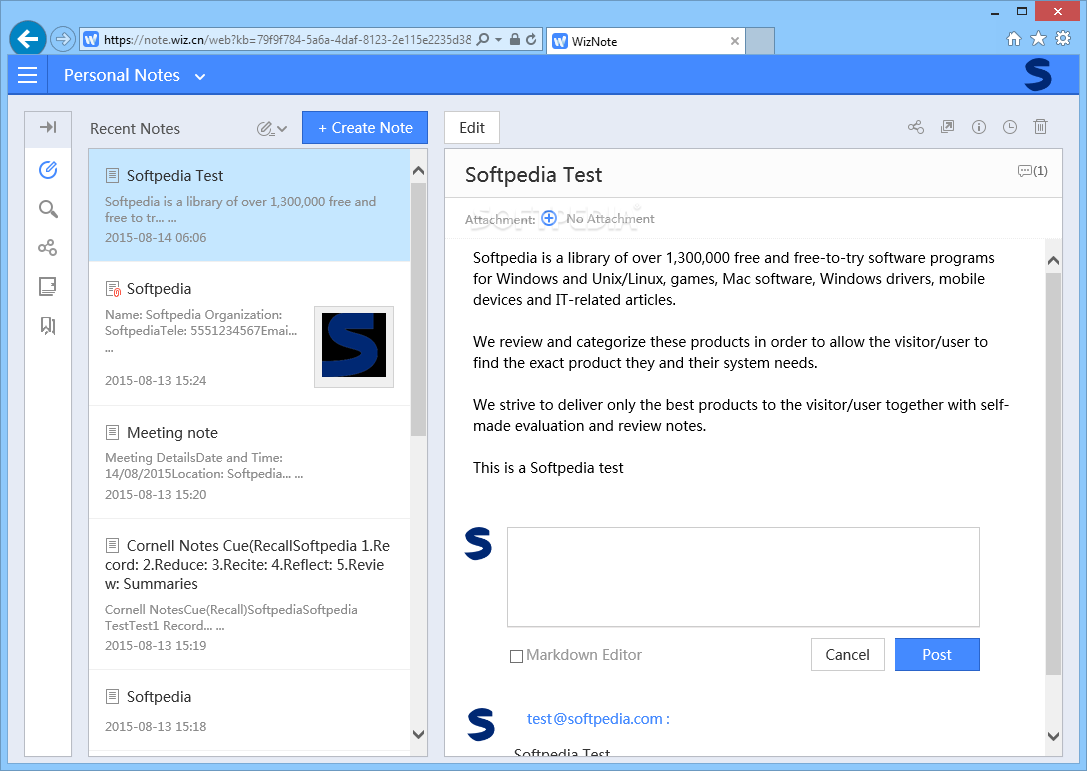The height and width of the screenshot is (771, 1087).
Task: Click the commenter avatar beside test@softpedia.com
Action: pos(480,724)
